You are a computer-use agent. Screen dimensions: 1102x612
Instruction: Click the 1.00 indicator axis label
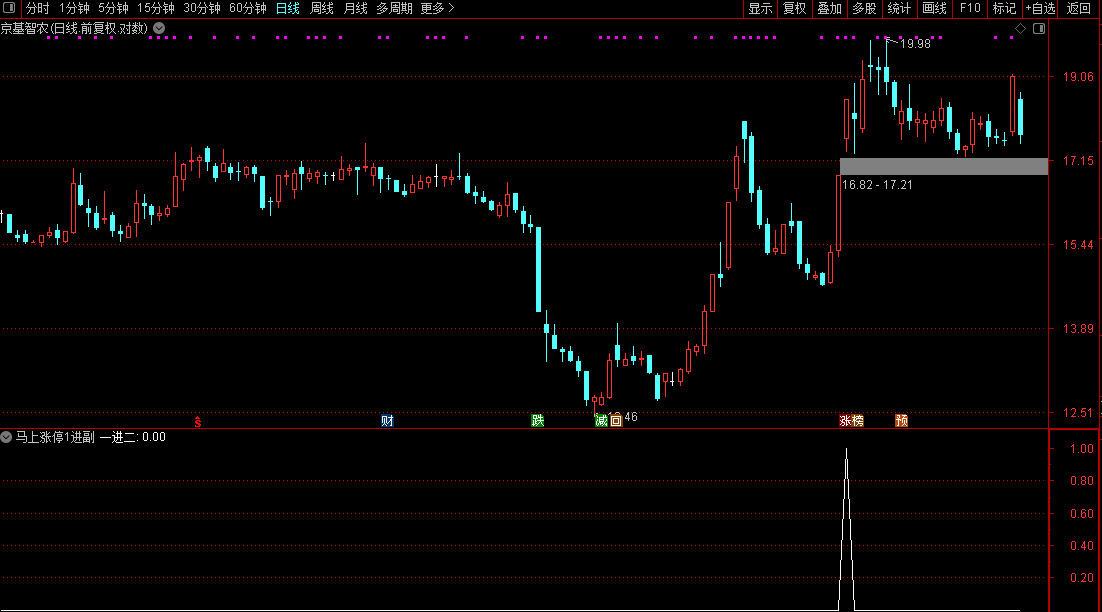point(1082,448)
